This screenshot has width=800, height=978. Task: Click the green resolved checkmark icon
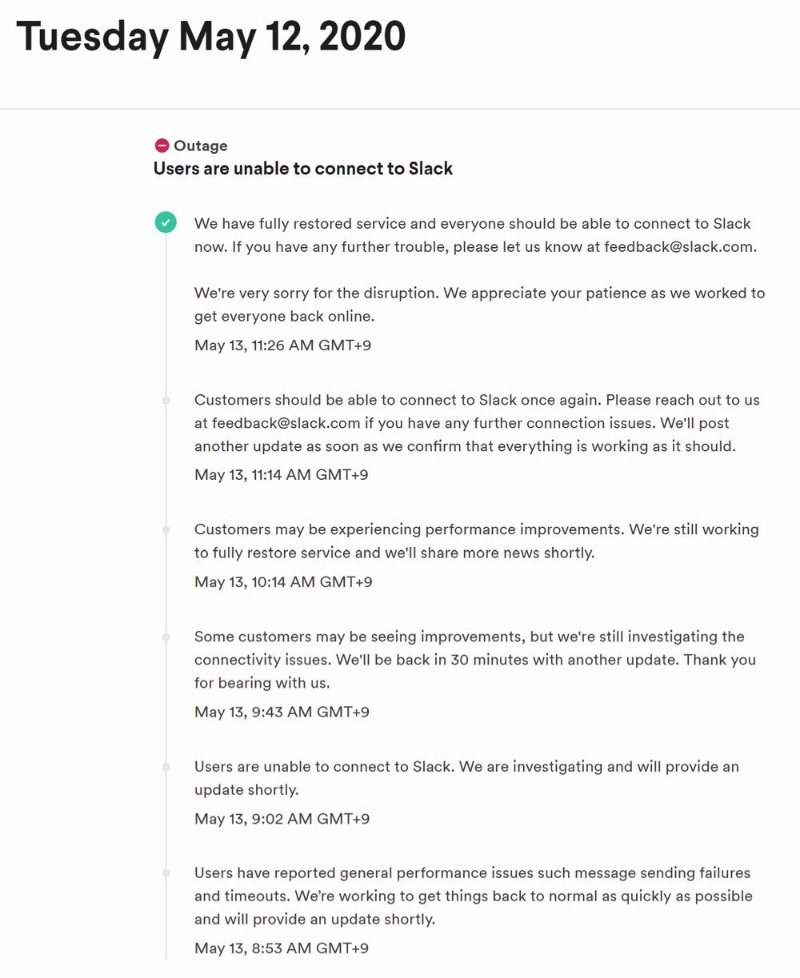(x=165, y=223)
